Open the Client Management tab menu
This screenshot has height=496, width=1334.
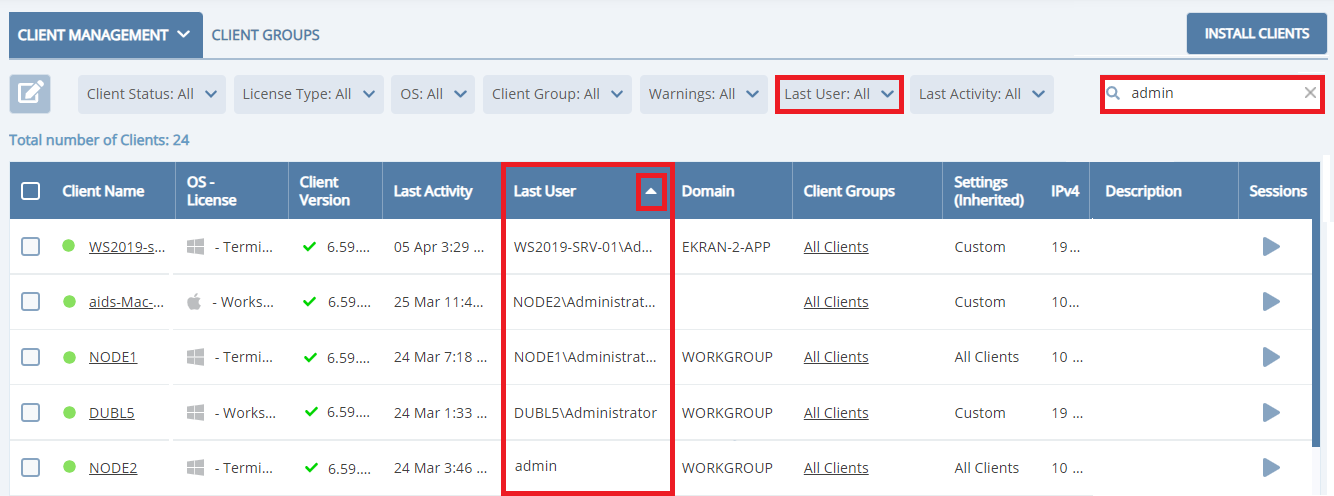click(104, 35)
